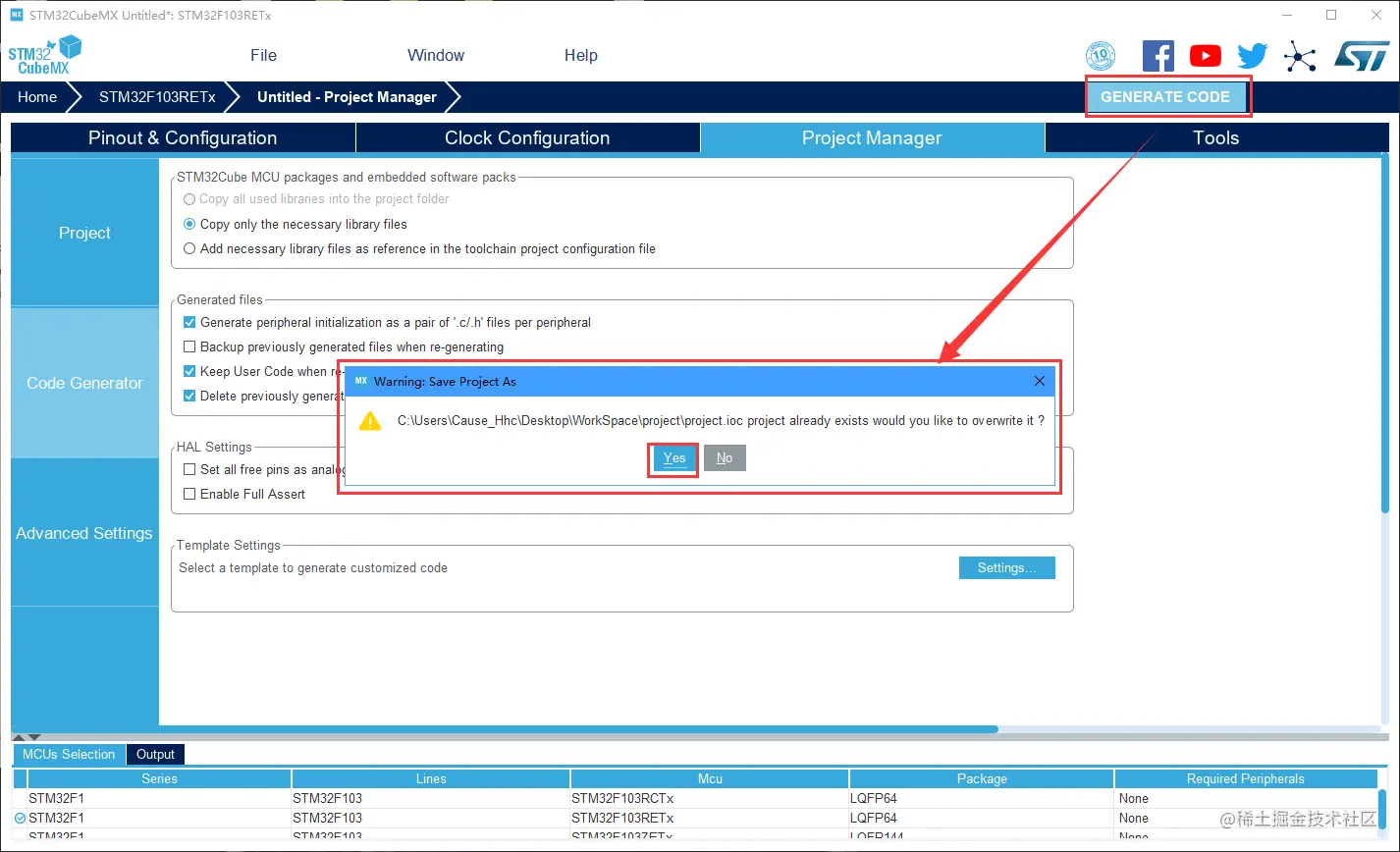1400x852 pixels.
Task: Switch to MCUs Selection bottom tab
Action: pos(69,754)
